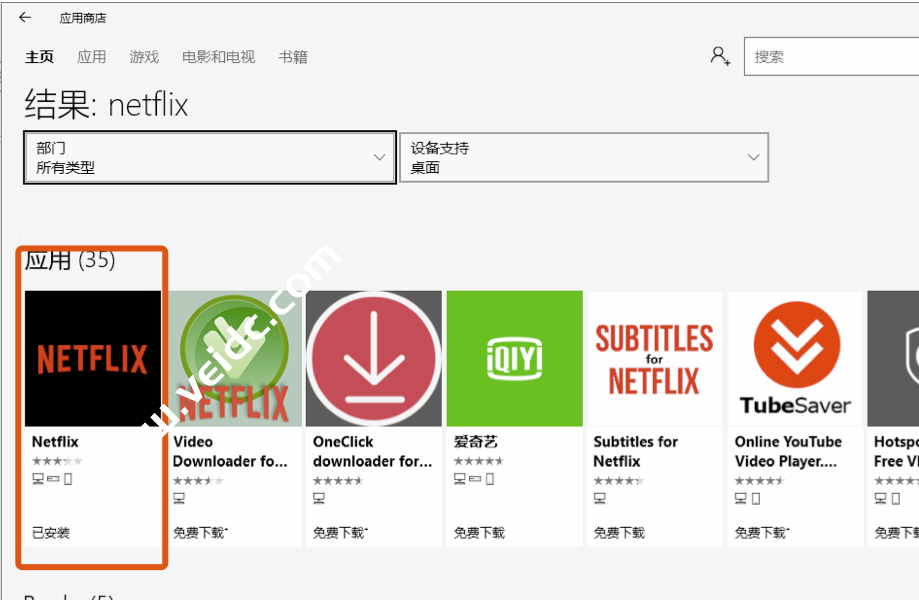The image size is (919, 600).
Task: Click the 'OneClick downloader for...' title
Action: (372, 451)
